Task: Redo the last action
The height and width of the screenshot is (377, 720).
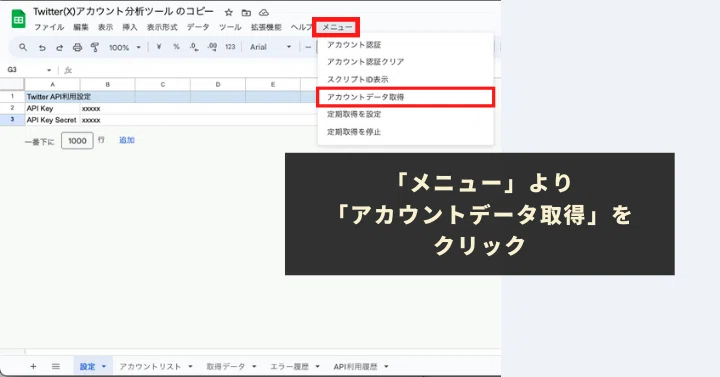Action: tap(59, 47)
